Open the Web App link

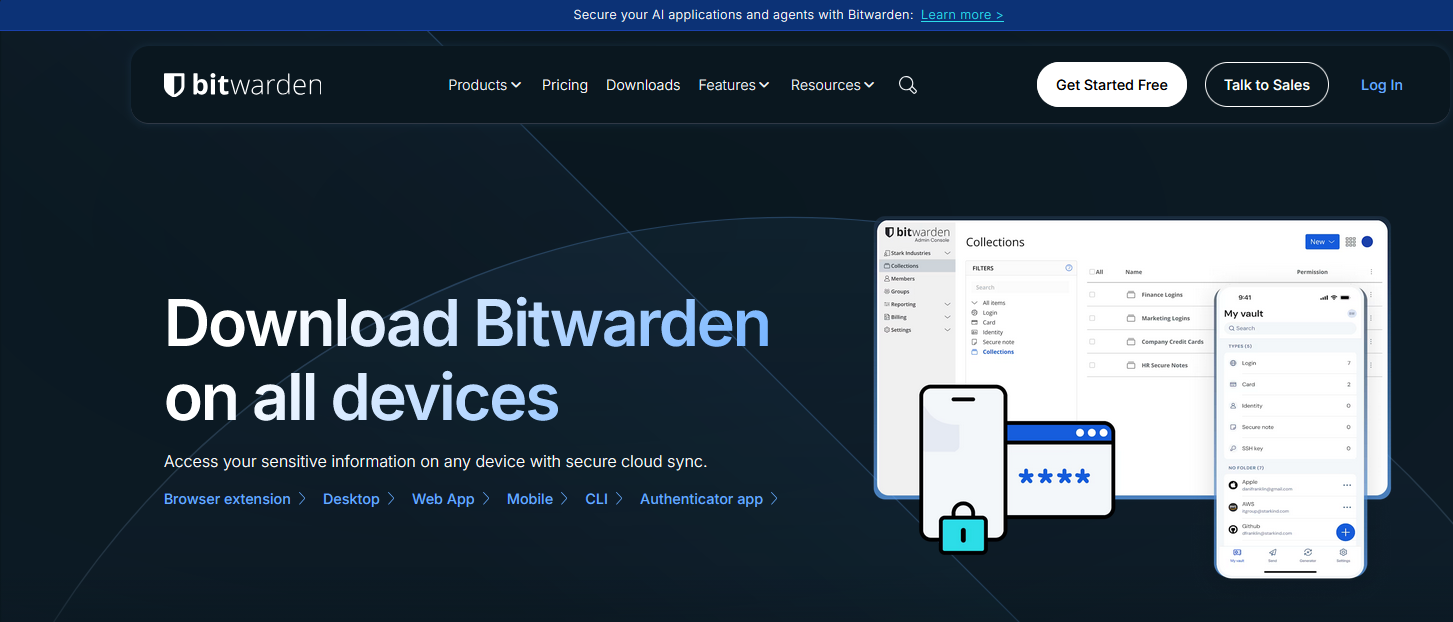443,499
